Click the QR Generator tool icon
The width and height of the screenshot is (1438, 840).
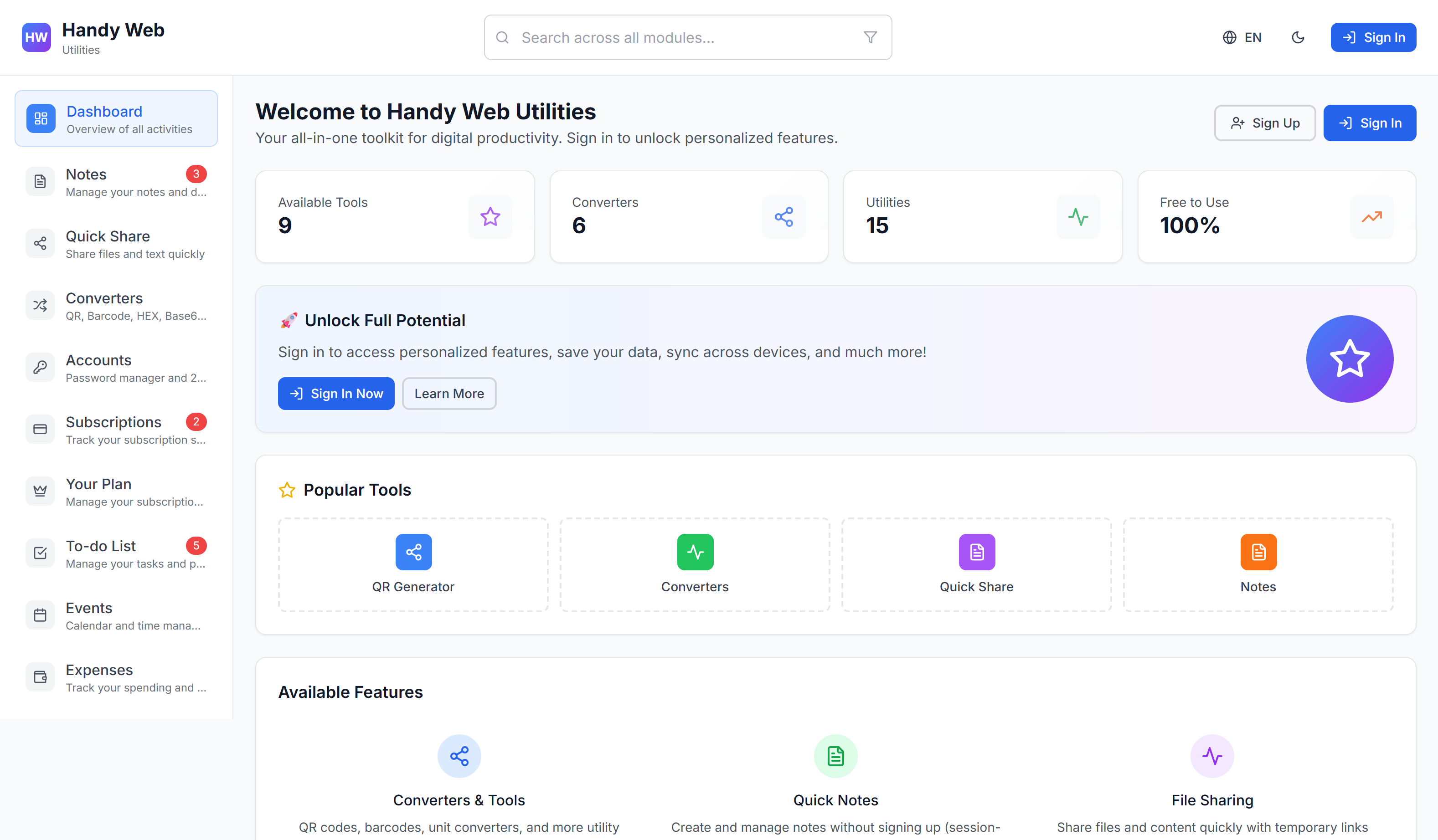[413, 552]
